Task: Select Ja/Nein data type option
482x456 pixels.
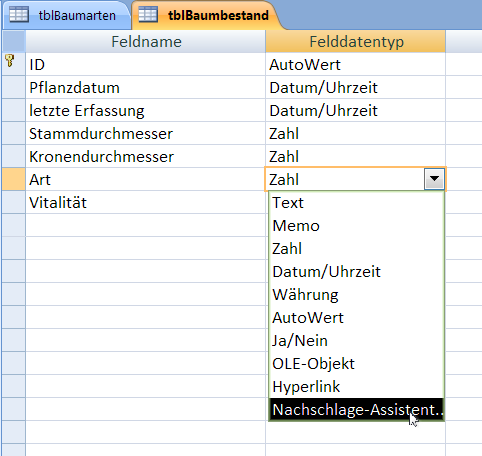Action: pos(356,341)
